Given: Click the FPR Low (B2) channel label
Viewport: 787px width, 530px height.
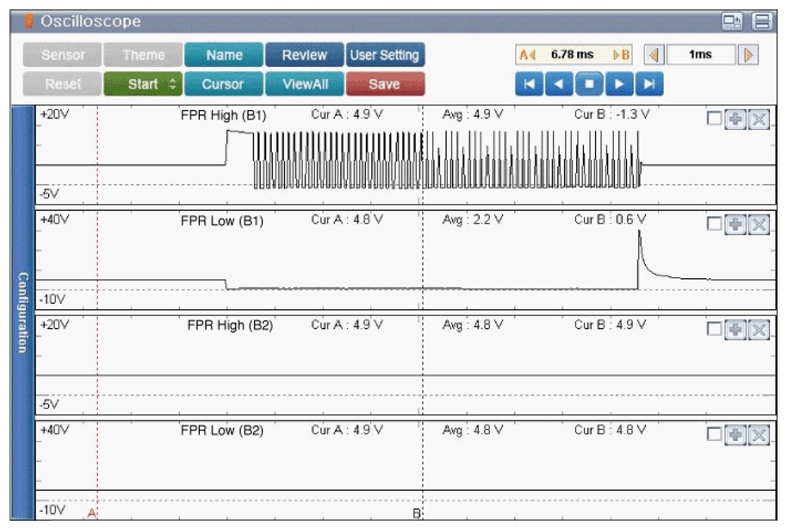Looking at the screenshot, I should click(x=222, y=430).
